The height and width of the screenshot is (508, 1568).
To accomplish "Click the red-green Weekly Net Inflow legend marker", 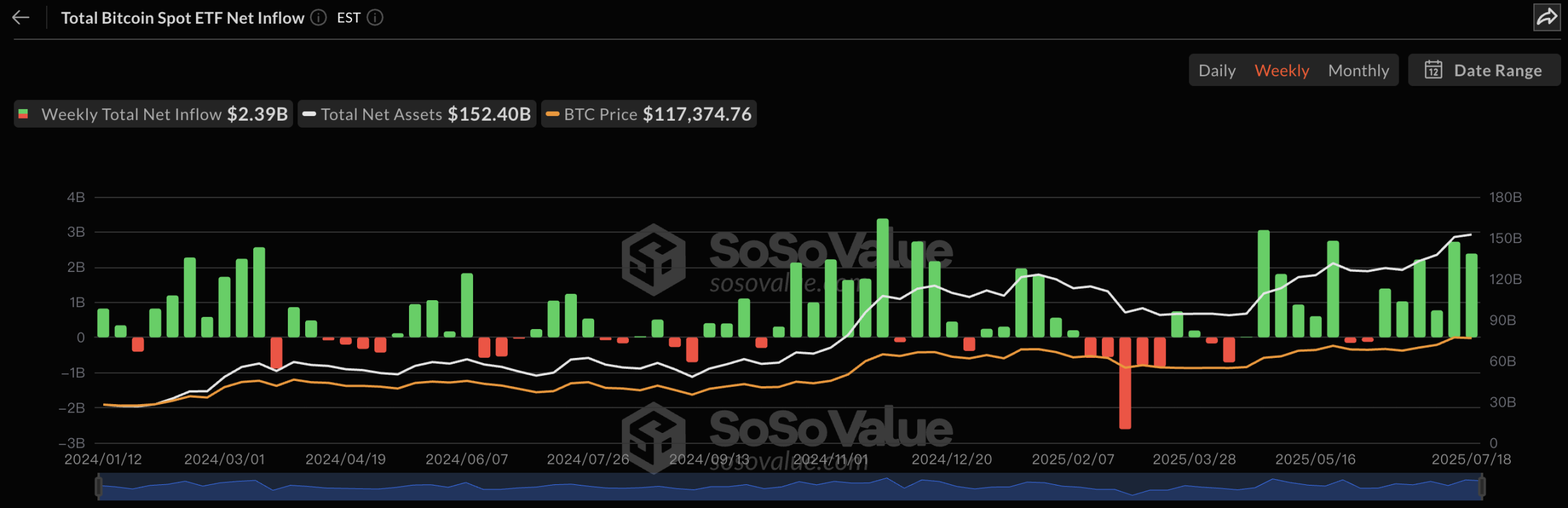I will [23, 114].
